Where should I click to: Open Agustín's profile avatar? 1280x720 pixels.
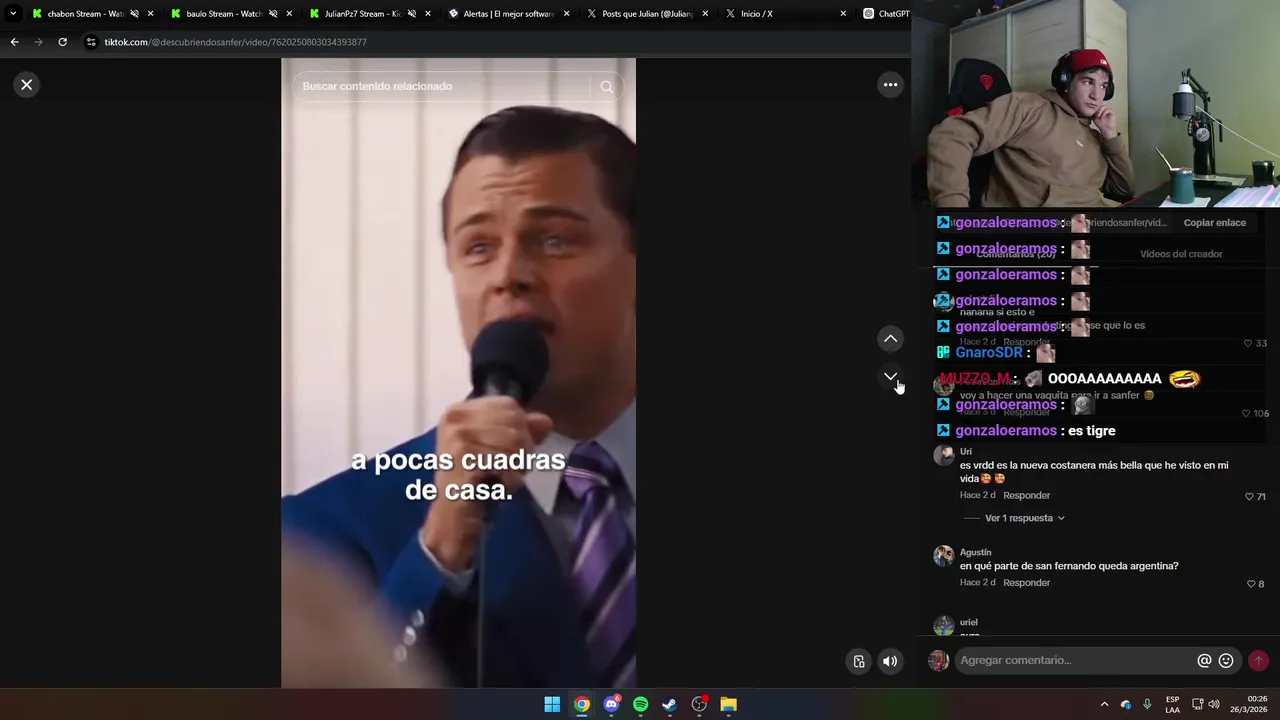(943, 556)
